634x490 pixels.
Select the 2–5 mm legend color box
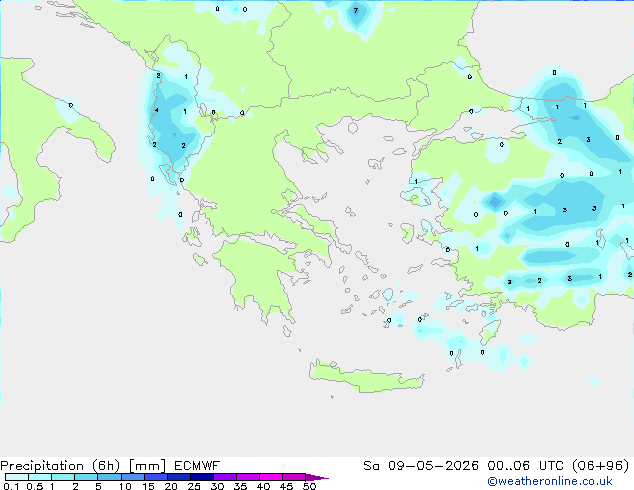(86, 477)
